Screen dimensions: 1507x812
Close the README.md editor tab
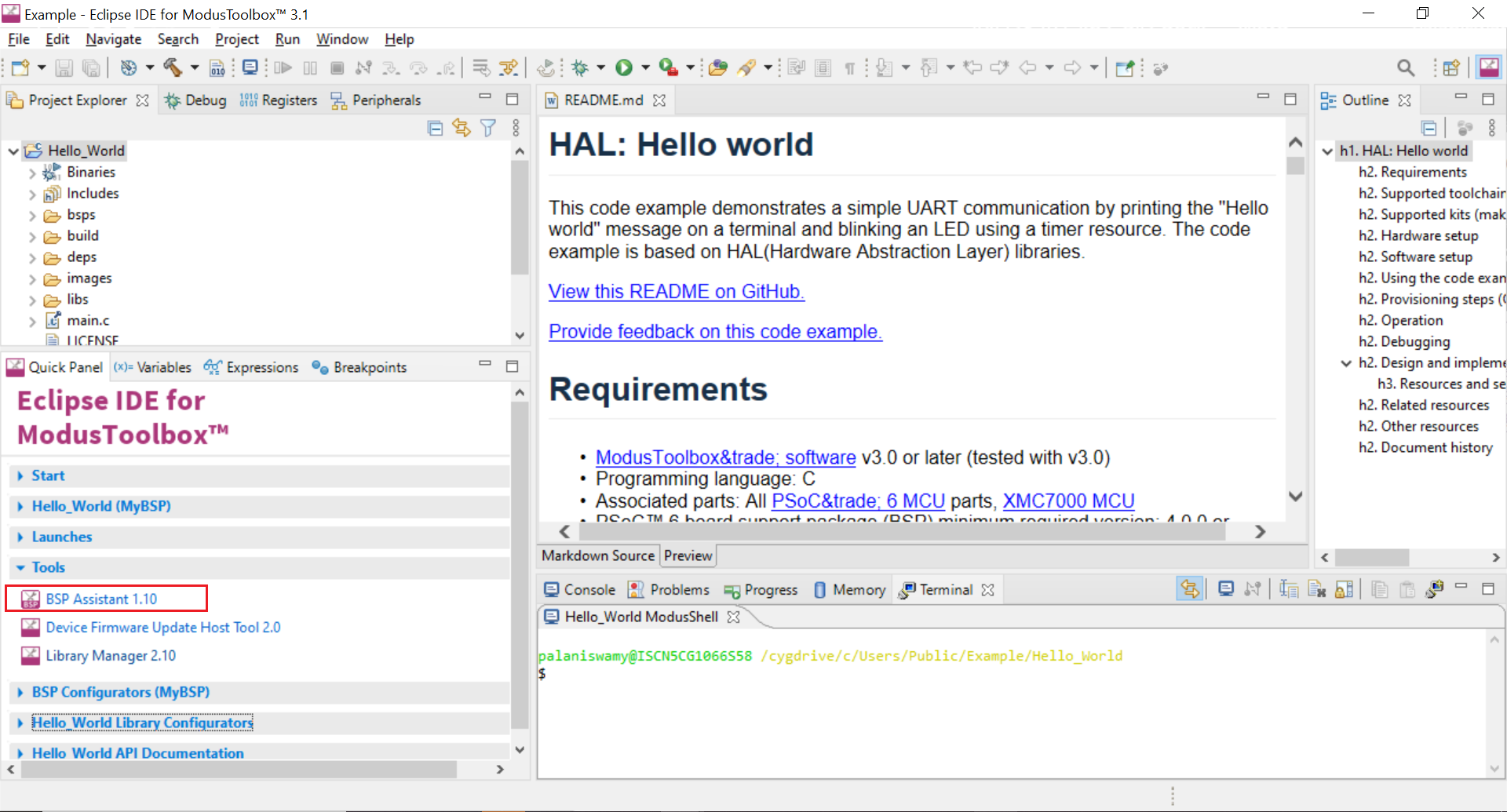coord(659,100)
